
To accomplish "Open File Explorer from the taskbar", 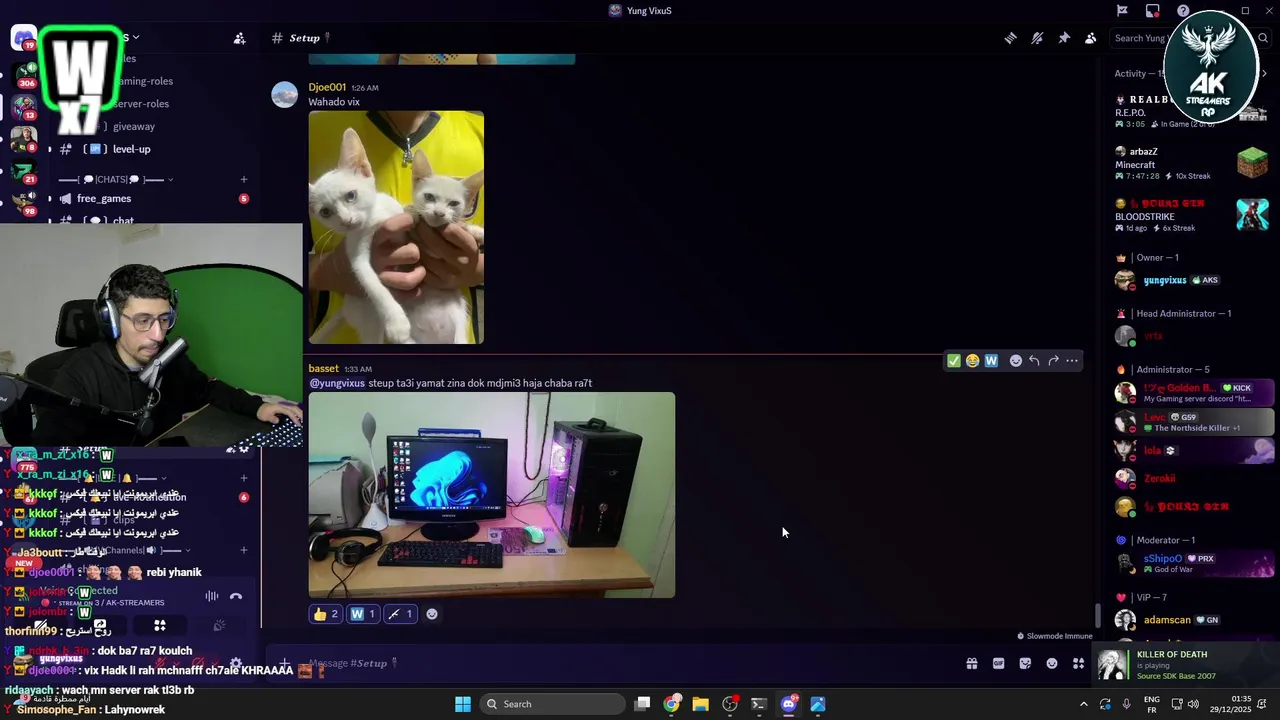I will click(700, 704).
